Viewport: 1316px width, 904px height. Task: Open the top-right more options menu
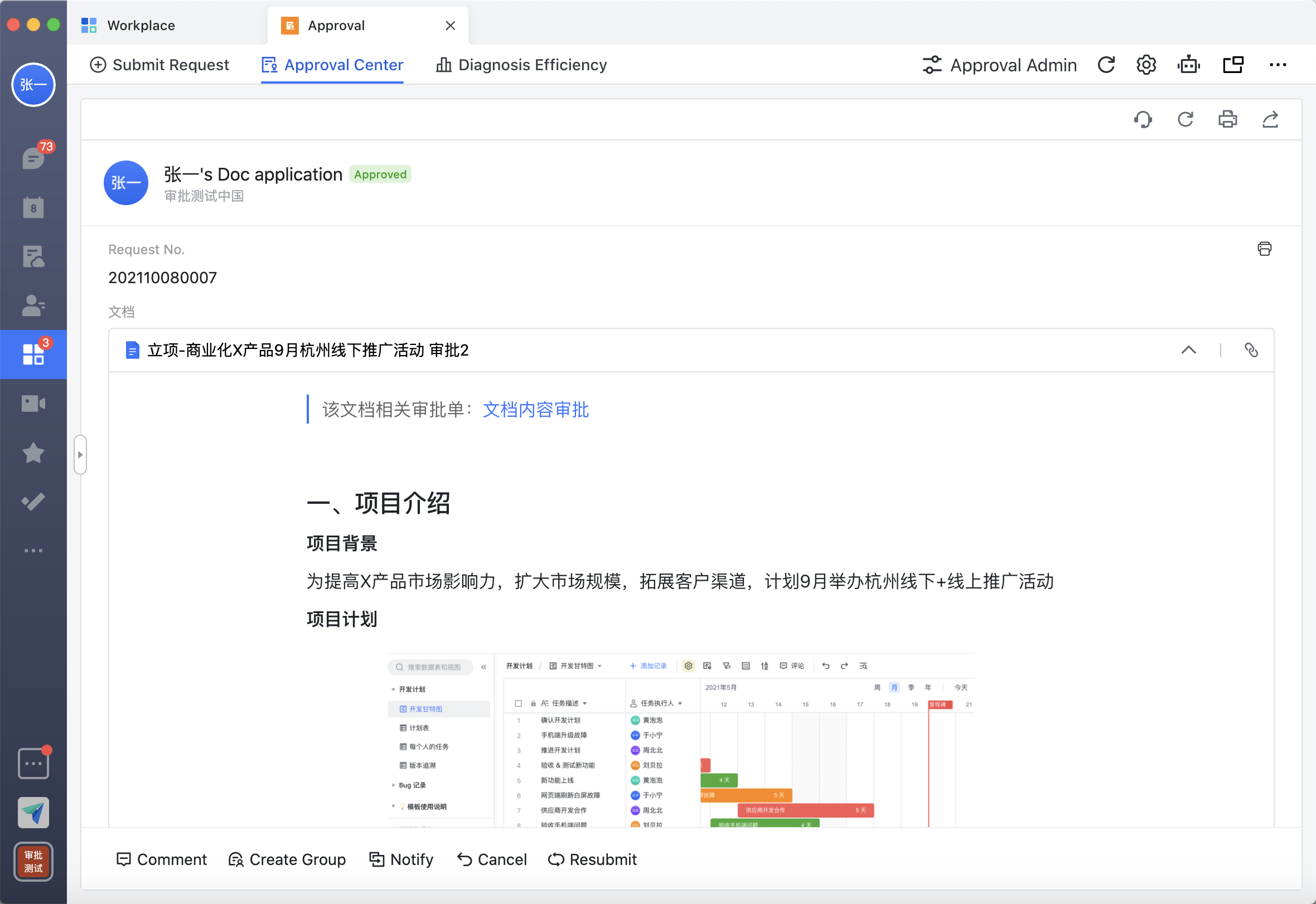point(1278,65)
